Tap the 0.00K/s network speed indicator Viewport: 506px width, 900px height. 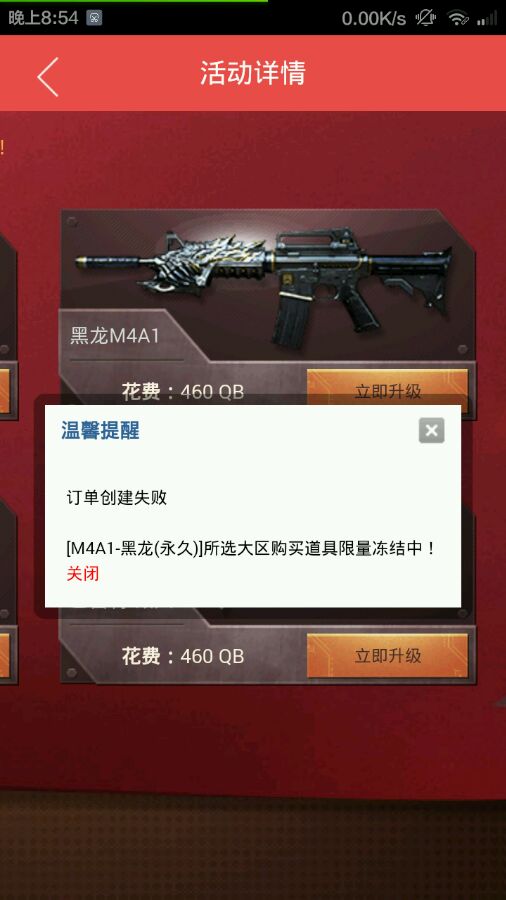click(373, 18)
